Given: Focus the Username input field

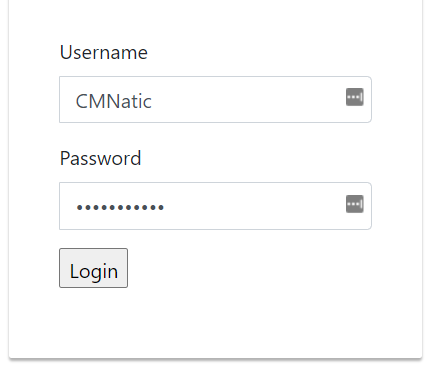Looking at the screenshot, I should [x=215, y=99].
